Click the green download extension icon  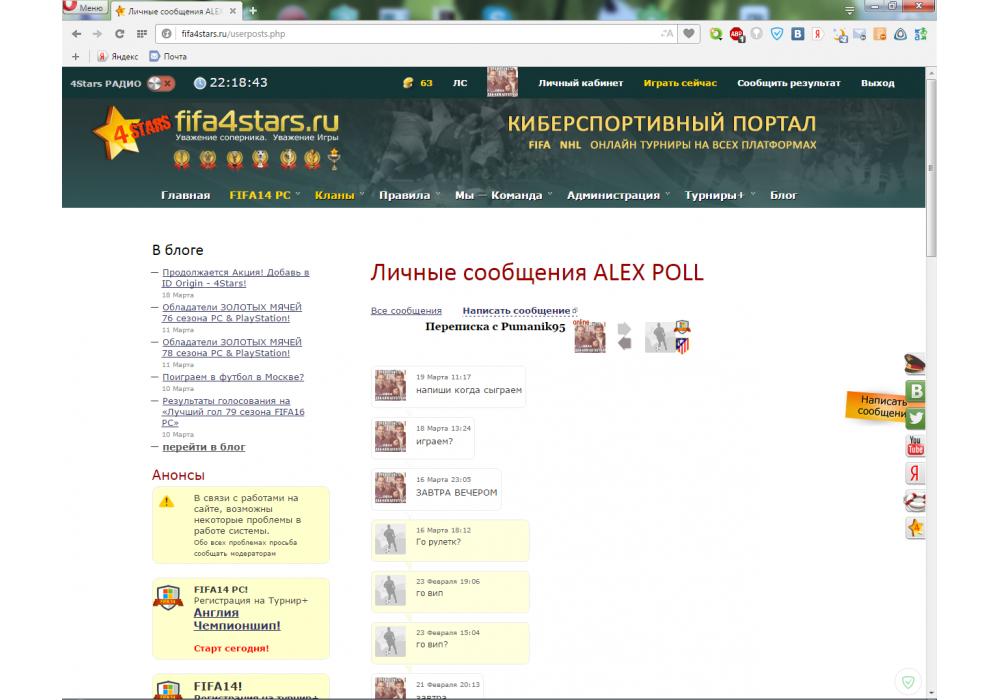click(x=716, y=34)
